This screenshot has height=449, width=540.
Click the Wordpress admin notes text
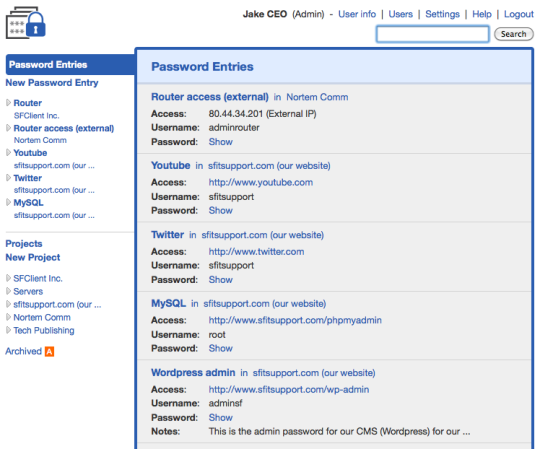339,431
